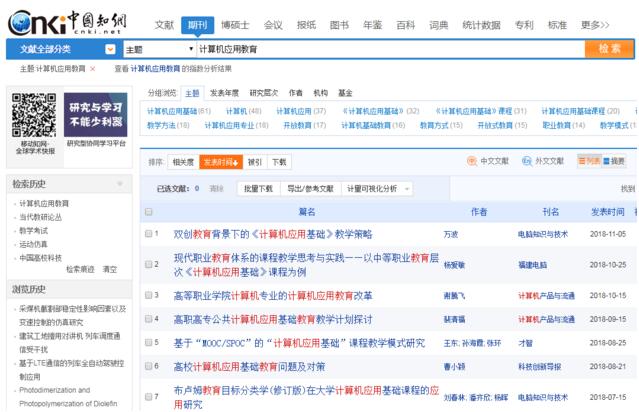Show 外文文献 results via its icon
This screenshot has height=412, width=639.
527,161
